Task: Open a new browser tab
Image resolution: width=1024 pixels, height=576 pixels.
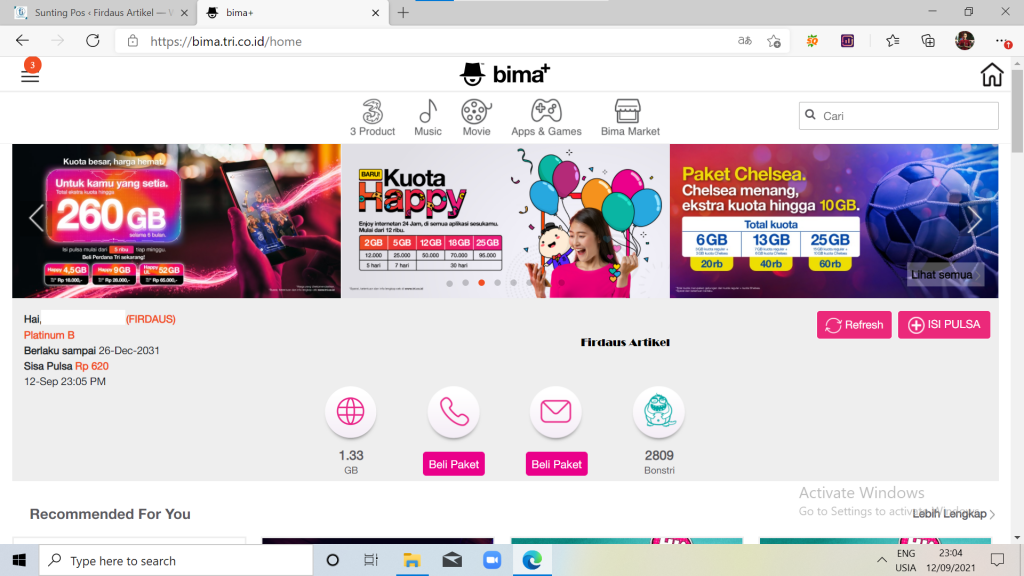Action: pyautogui.click(x=403, y=13)
